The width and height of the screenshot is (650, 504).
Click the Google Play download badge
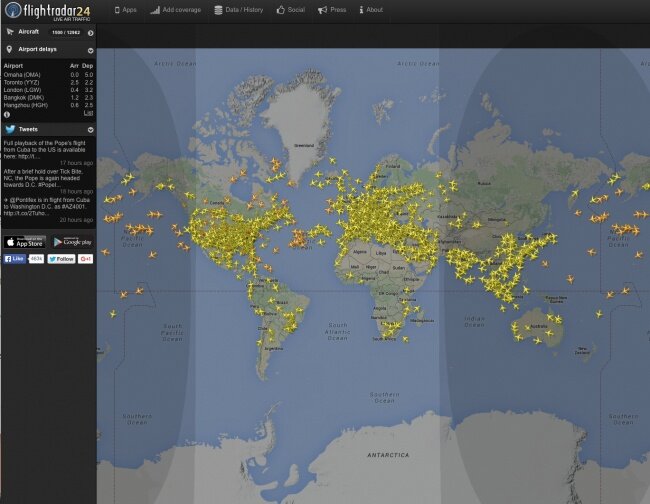72,241
